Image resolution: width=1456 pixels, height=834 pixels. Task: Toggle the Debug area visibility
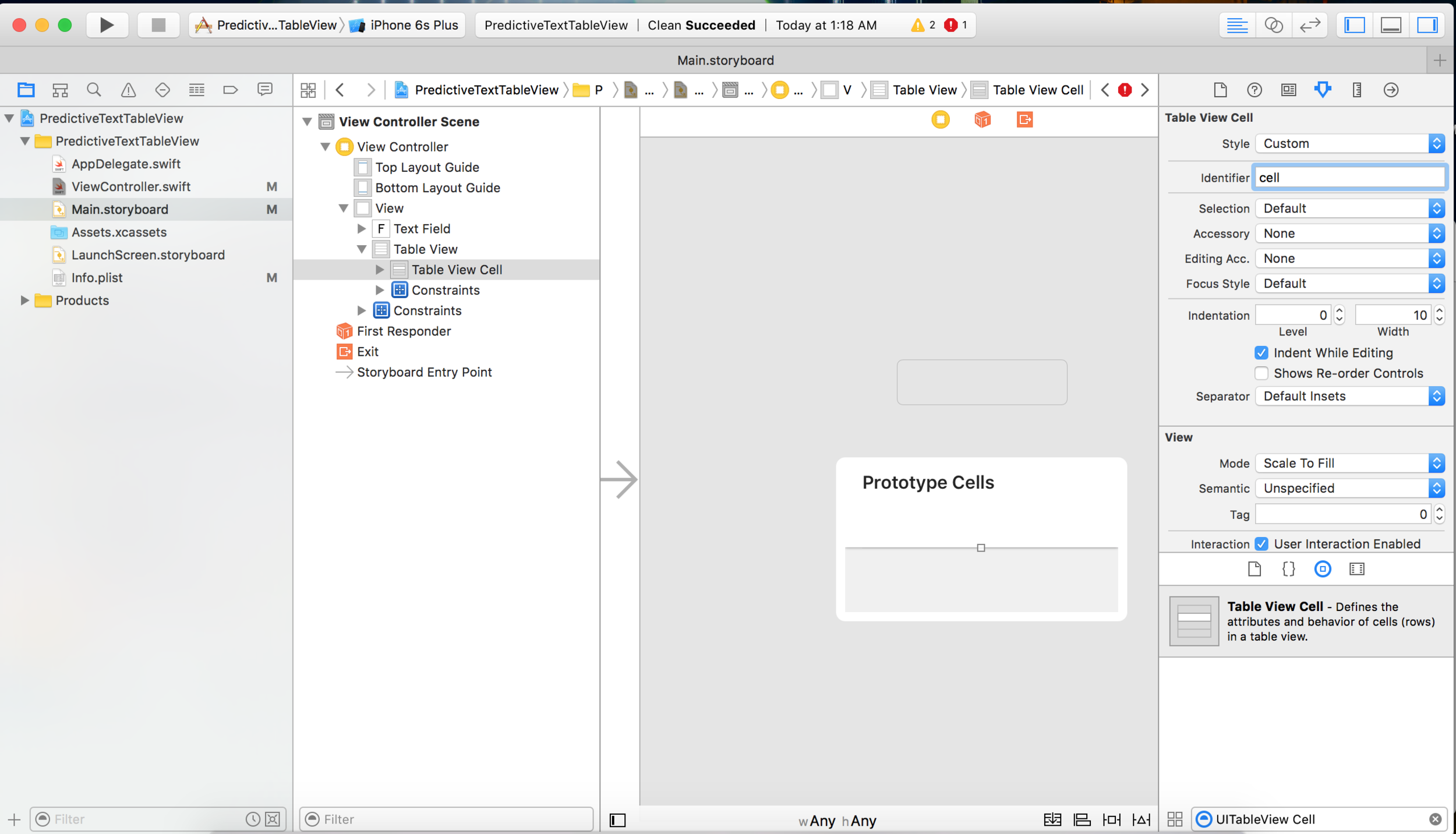[1391, 25]
